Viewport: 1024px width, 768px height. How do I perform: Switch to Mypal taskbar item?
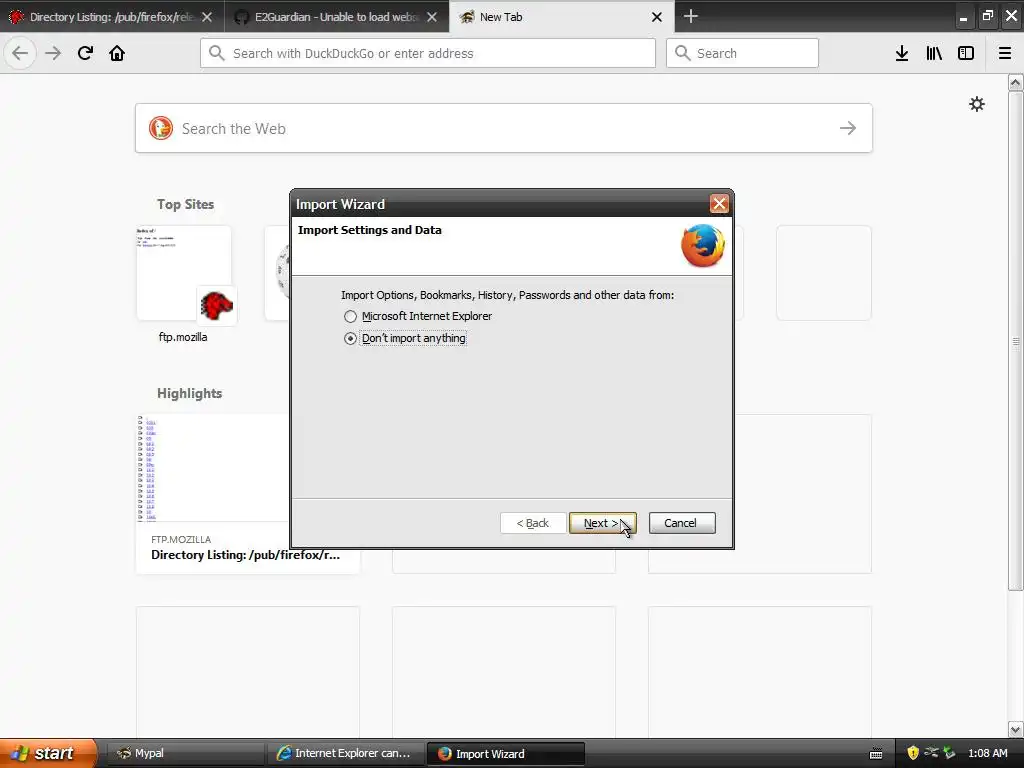(184, 754)
